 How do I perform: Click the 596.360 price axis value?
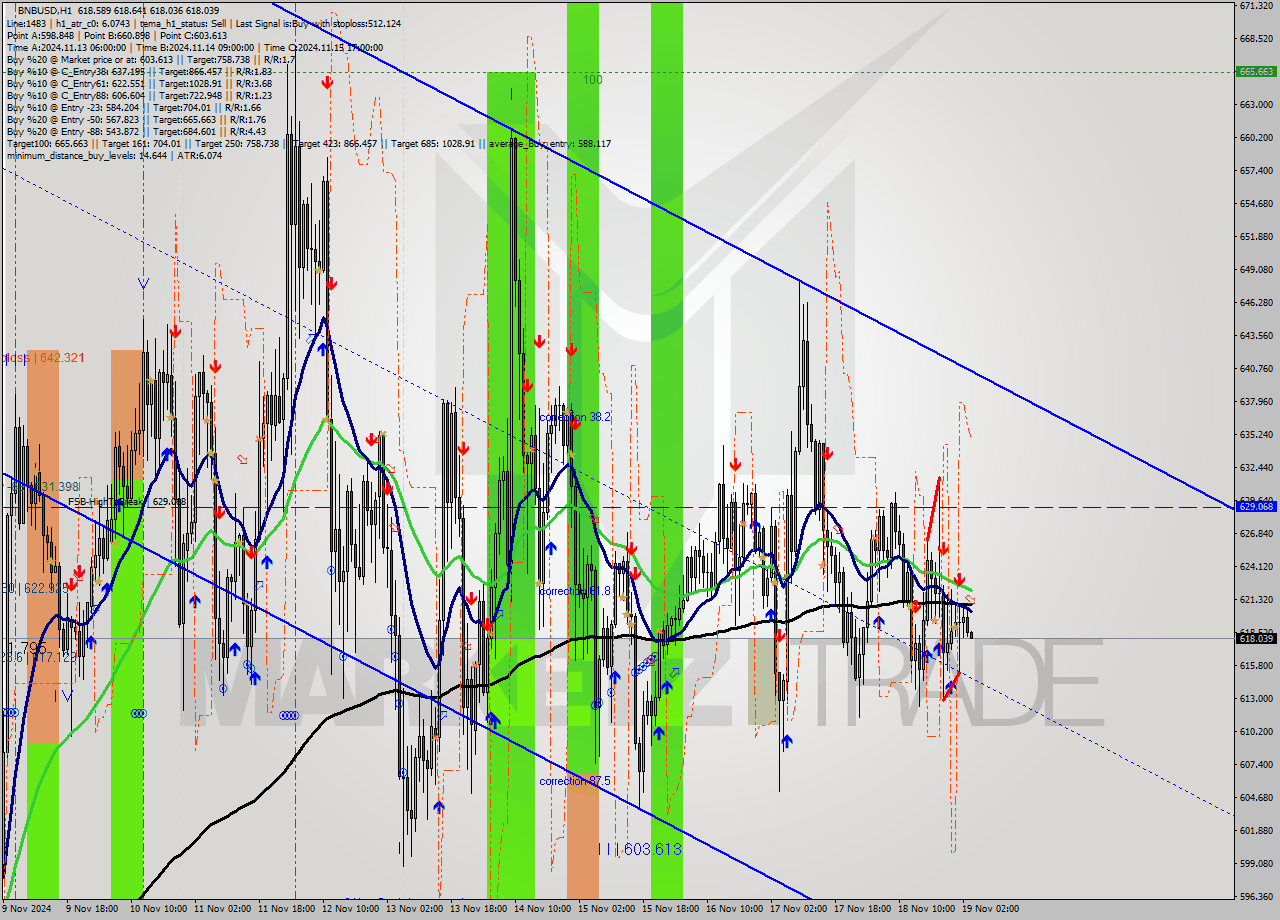pos(1255,896)
